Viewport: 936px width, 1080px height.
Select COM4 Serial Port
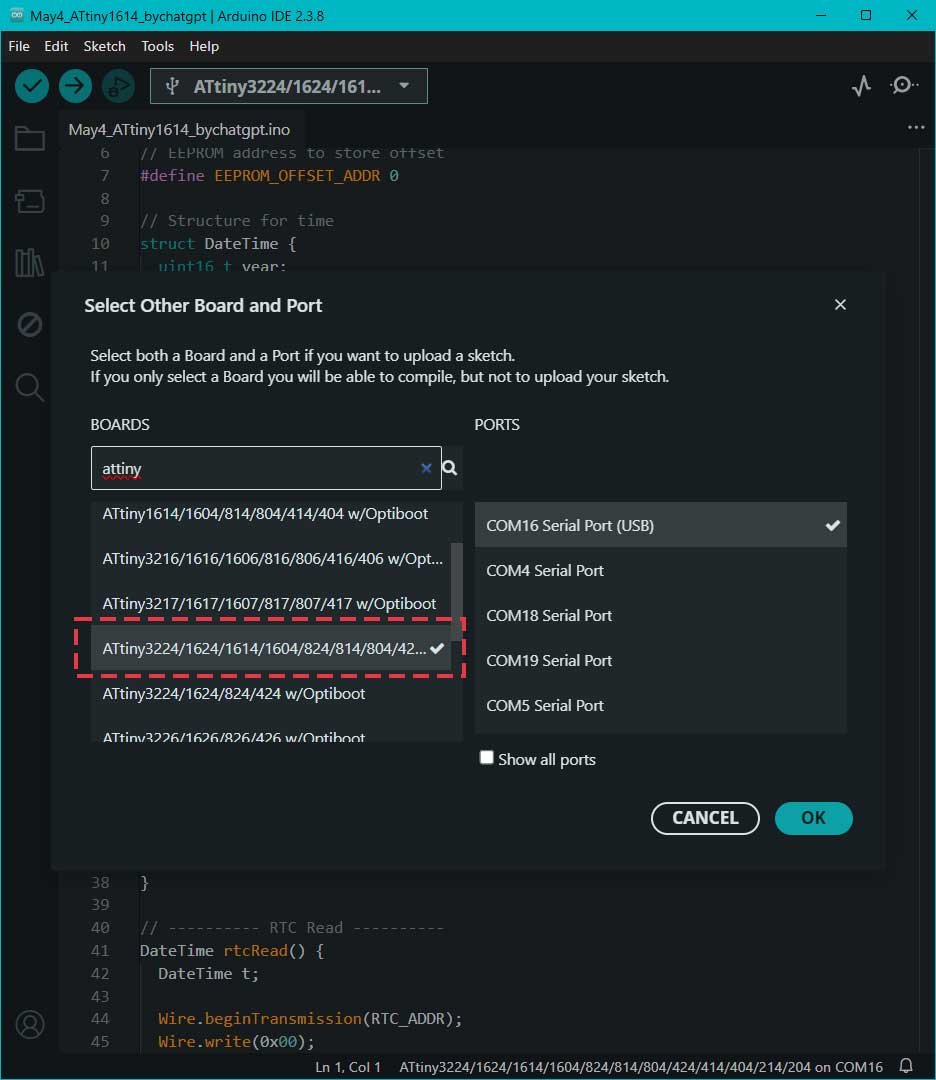click(661, 570)
